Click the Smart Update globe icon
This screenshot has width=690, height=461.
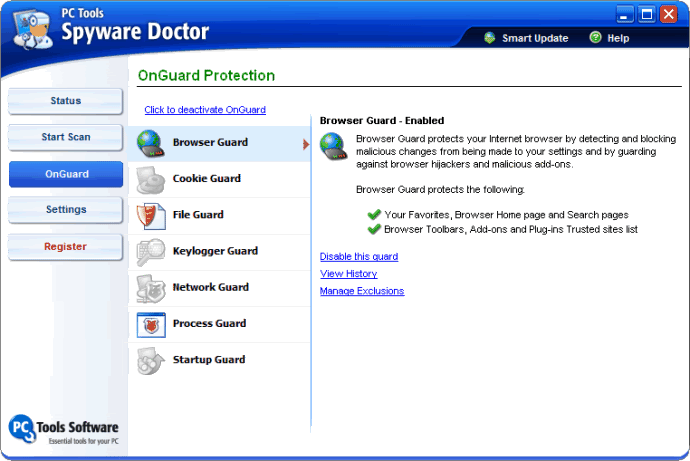coord(489,38)
